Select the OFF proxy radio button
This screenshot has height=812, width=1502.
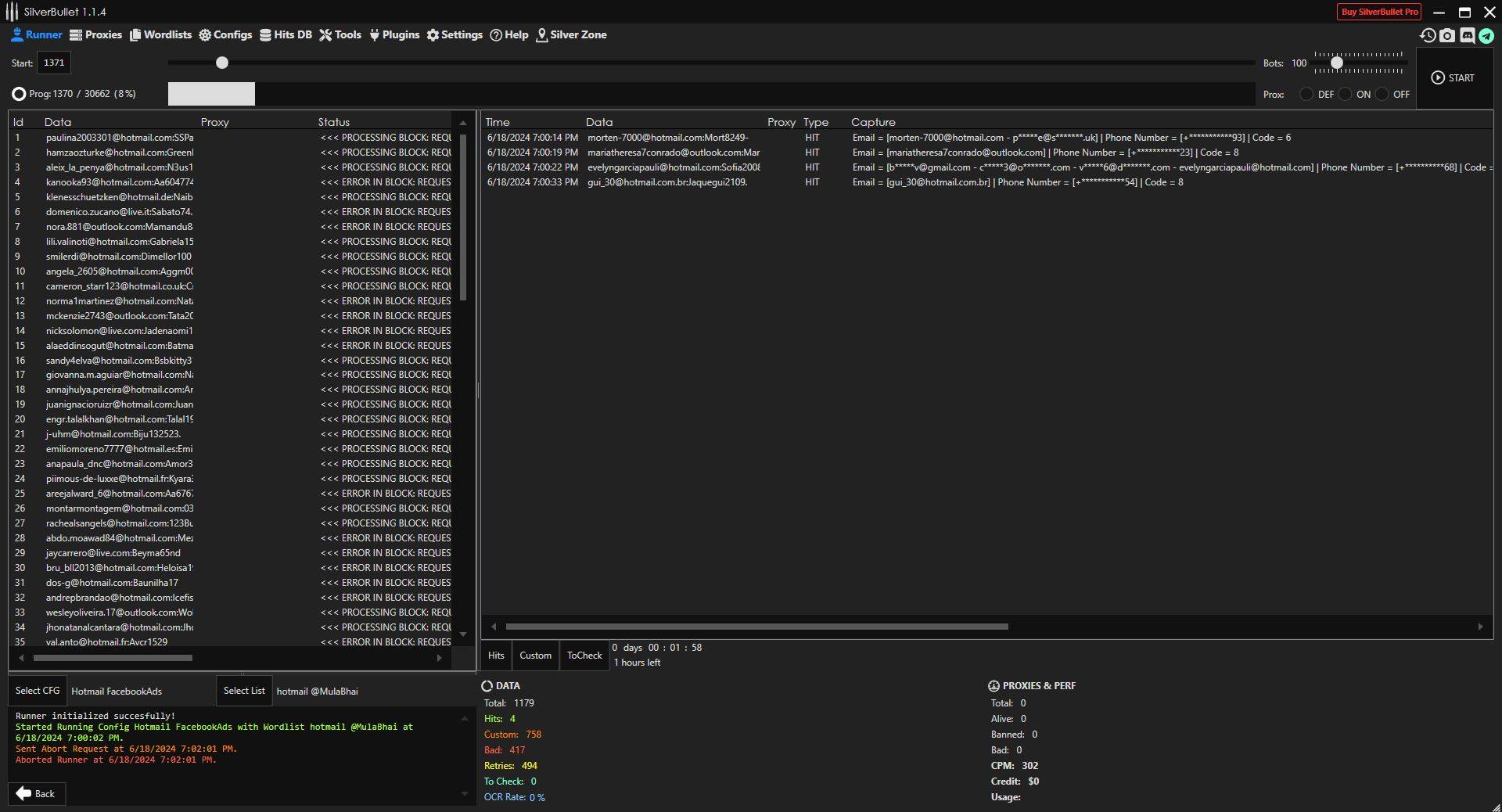point(1382,94)
